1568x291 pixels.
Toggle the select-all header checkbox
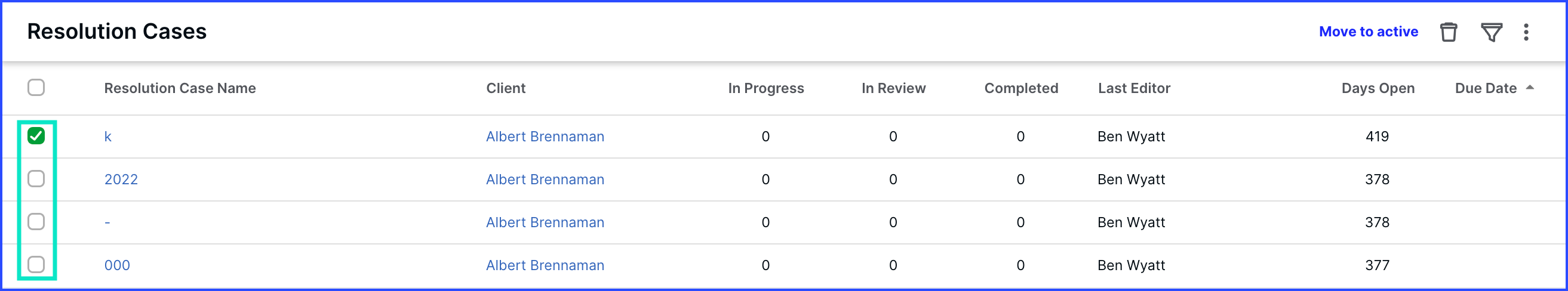pos(36,88)
